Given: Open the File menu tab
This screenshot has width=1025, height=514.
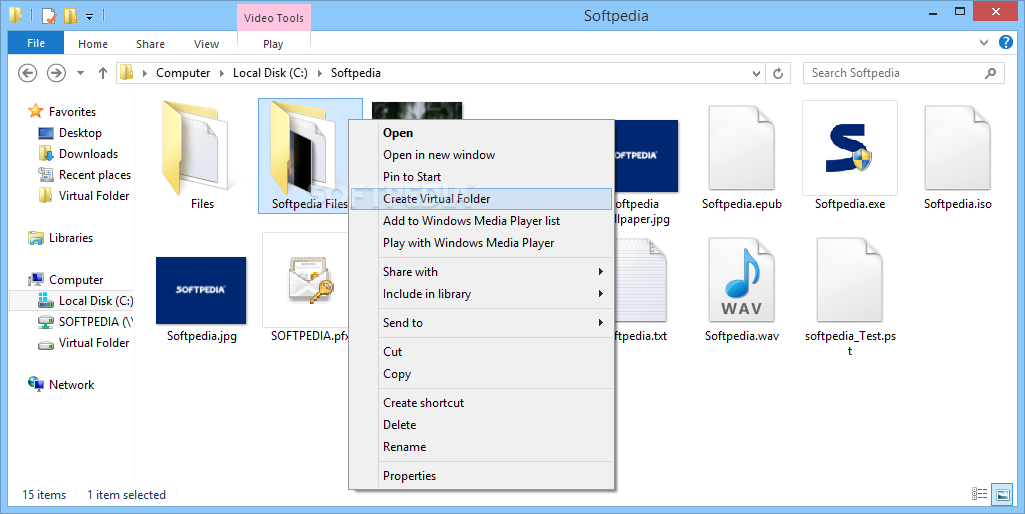Looking at the screenshot, I should click(x=36, y=43).
